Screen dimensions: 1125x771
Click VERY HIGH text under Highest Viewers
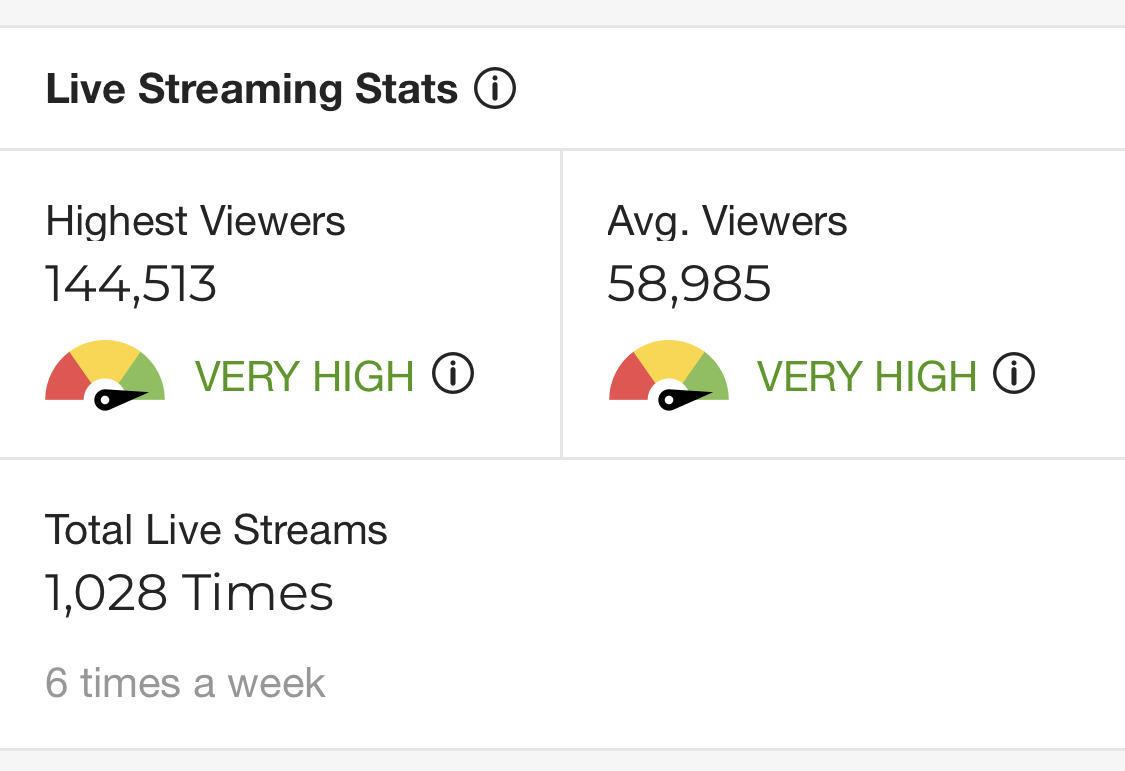point(304,377)
